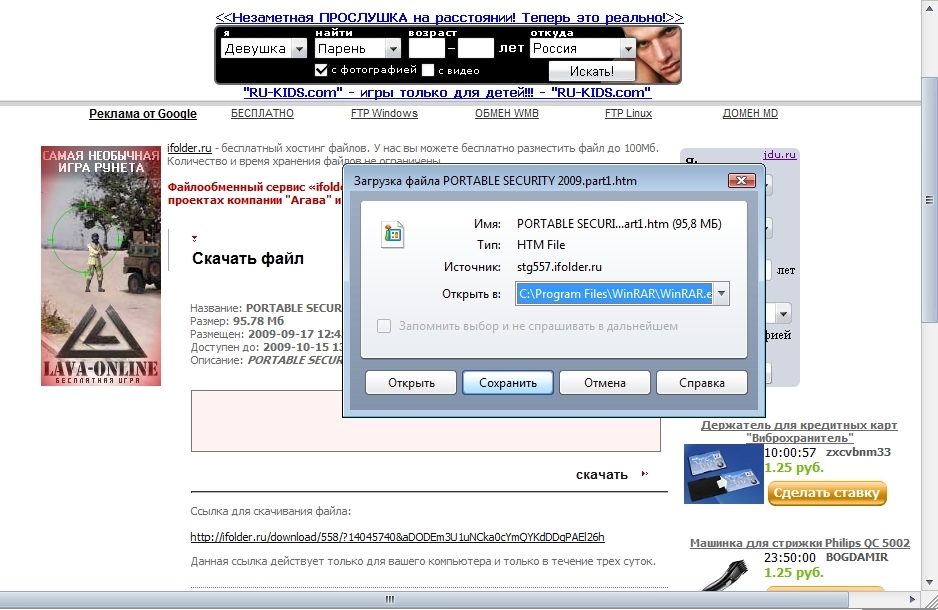Click the horizontal scrollbar thumb

[x=424, y=599]
